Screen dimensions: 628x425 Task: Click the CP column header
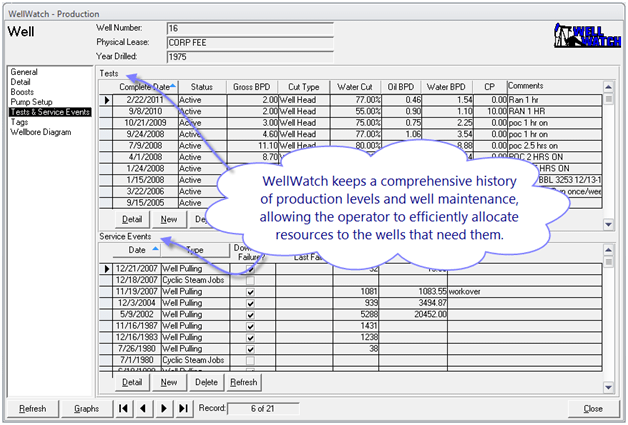(x=489, y=87)
